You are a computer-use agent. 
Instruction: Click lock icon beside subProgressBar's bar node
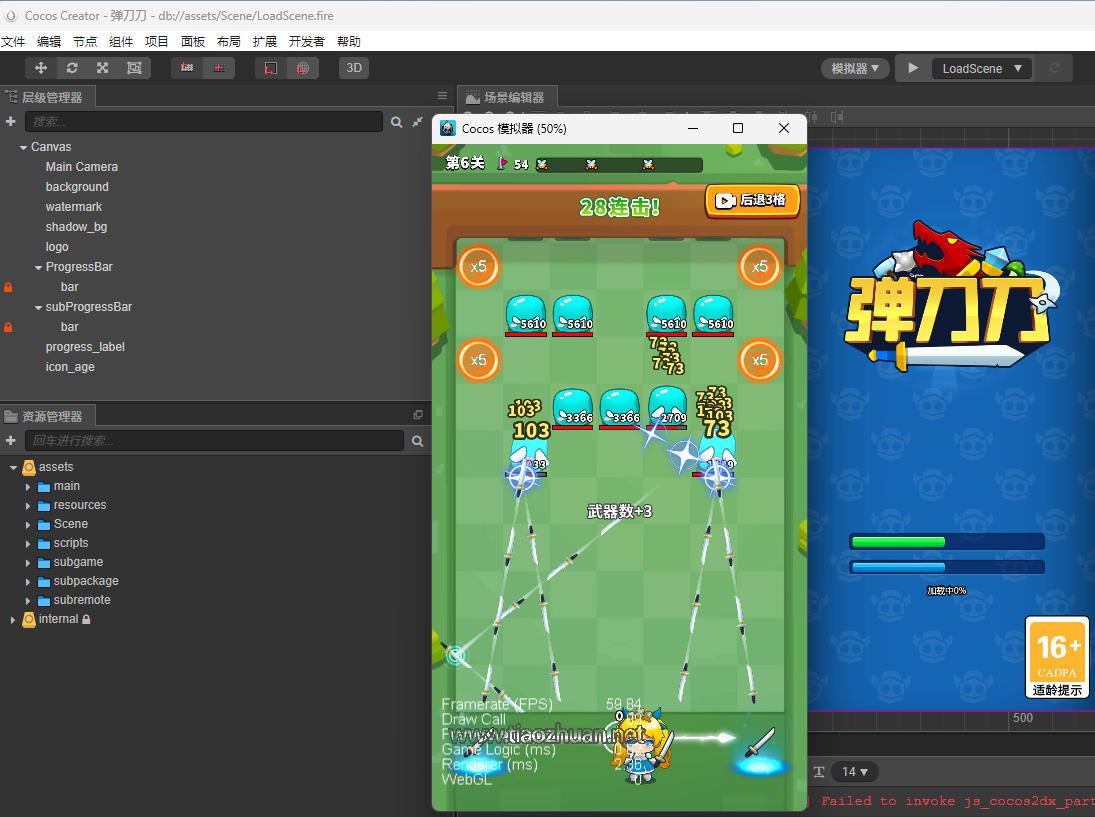(8, 327)
